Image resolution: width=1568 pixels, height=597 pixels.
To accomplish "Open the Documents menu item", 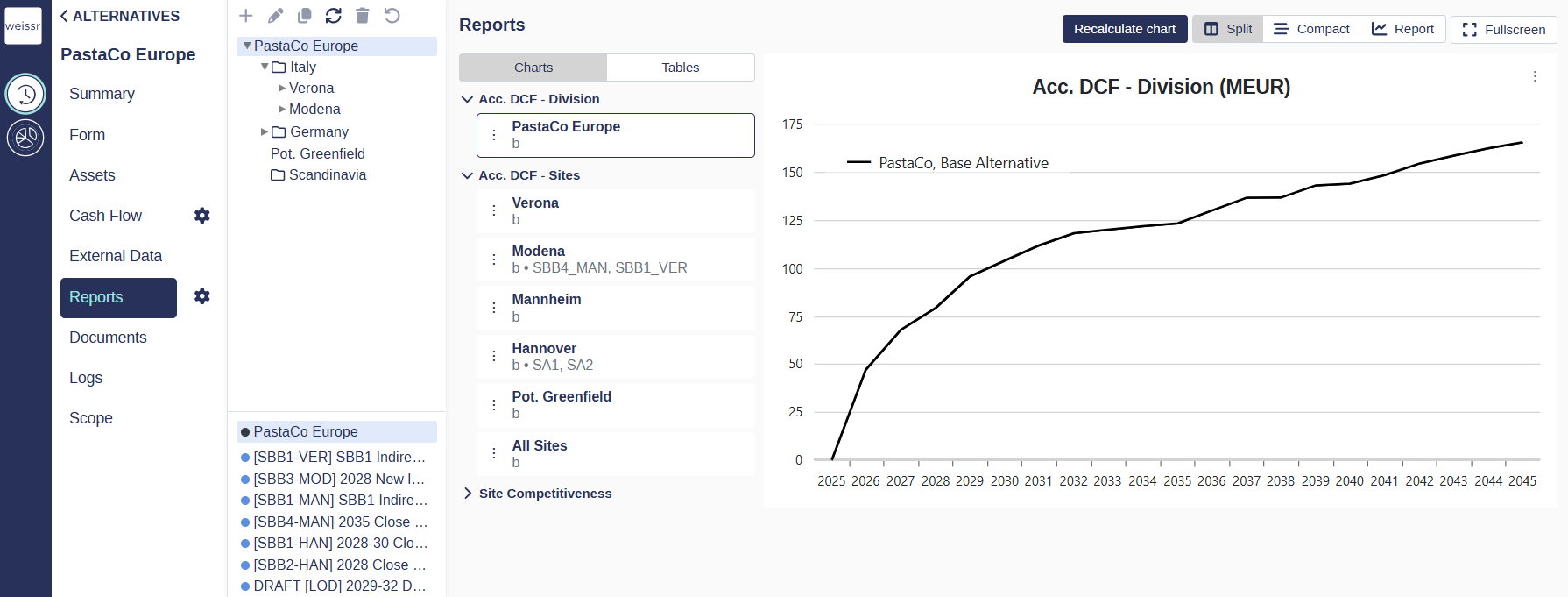I will (108, 338).
